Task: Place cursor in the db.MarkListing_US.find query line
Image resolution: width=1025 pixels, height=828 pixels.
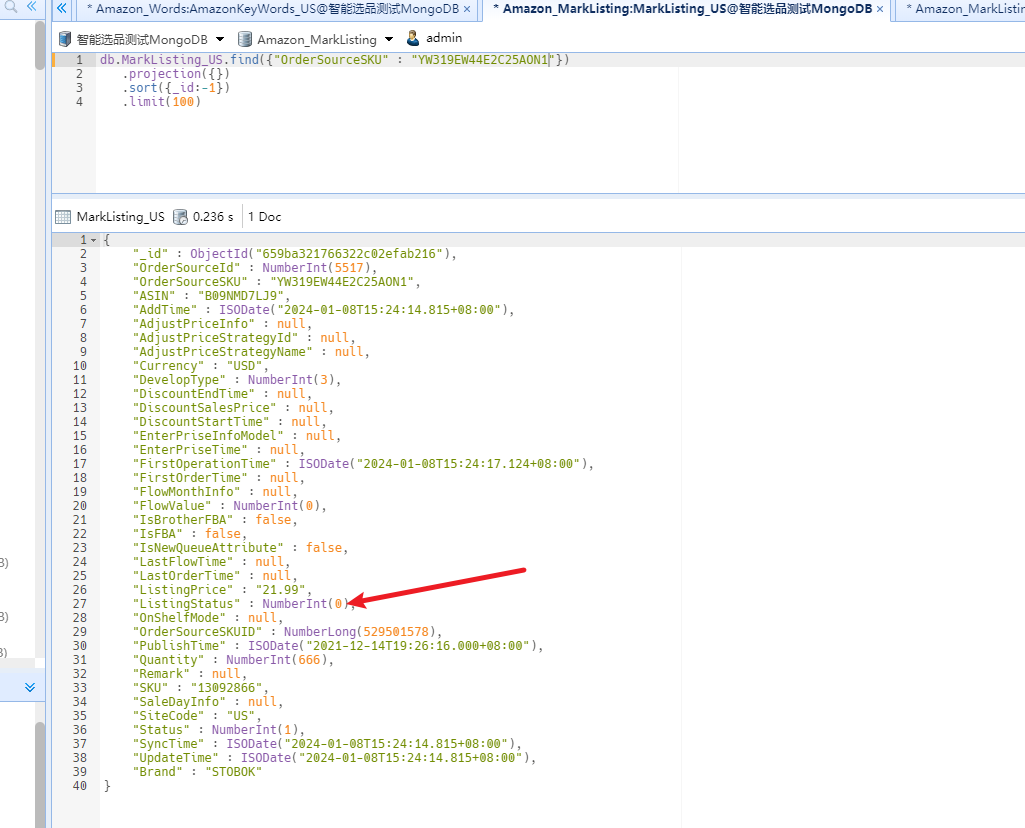Action: click(335, 59)
